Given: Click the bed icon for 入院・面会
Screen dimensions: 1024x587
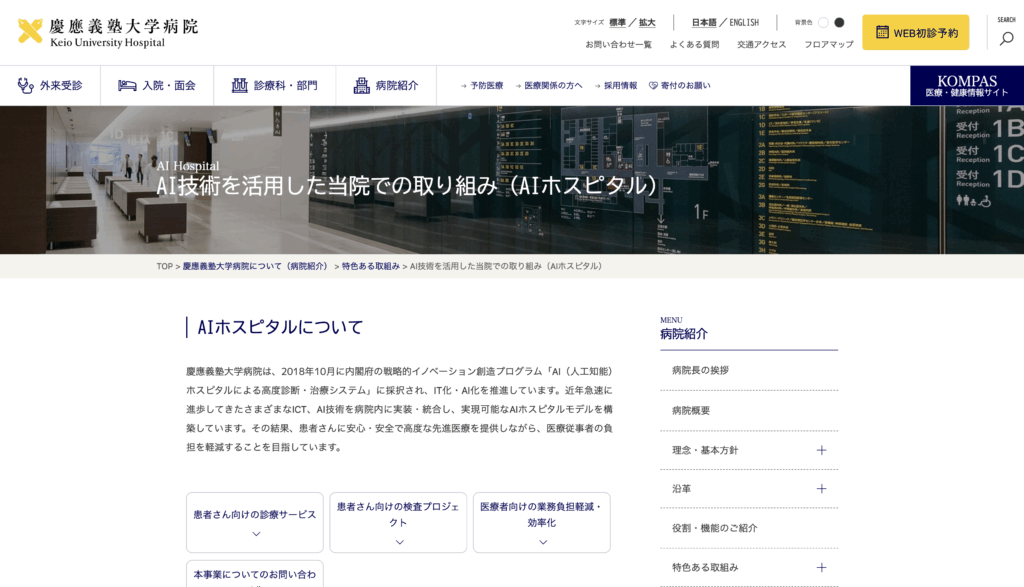Looking at the screenshot, I should (127, 86).
